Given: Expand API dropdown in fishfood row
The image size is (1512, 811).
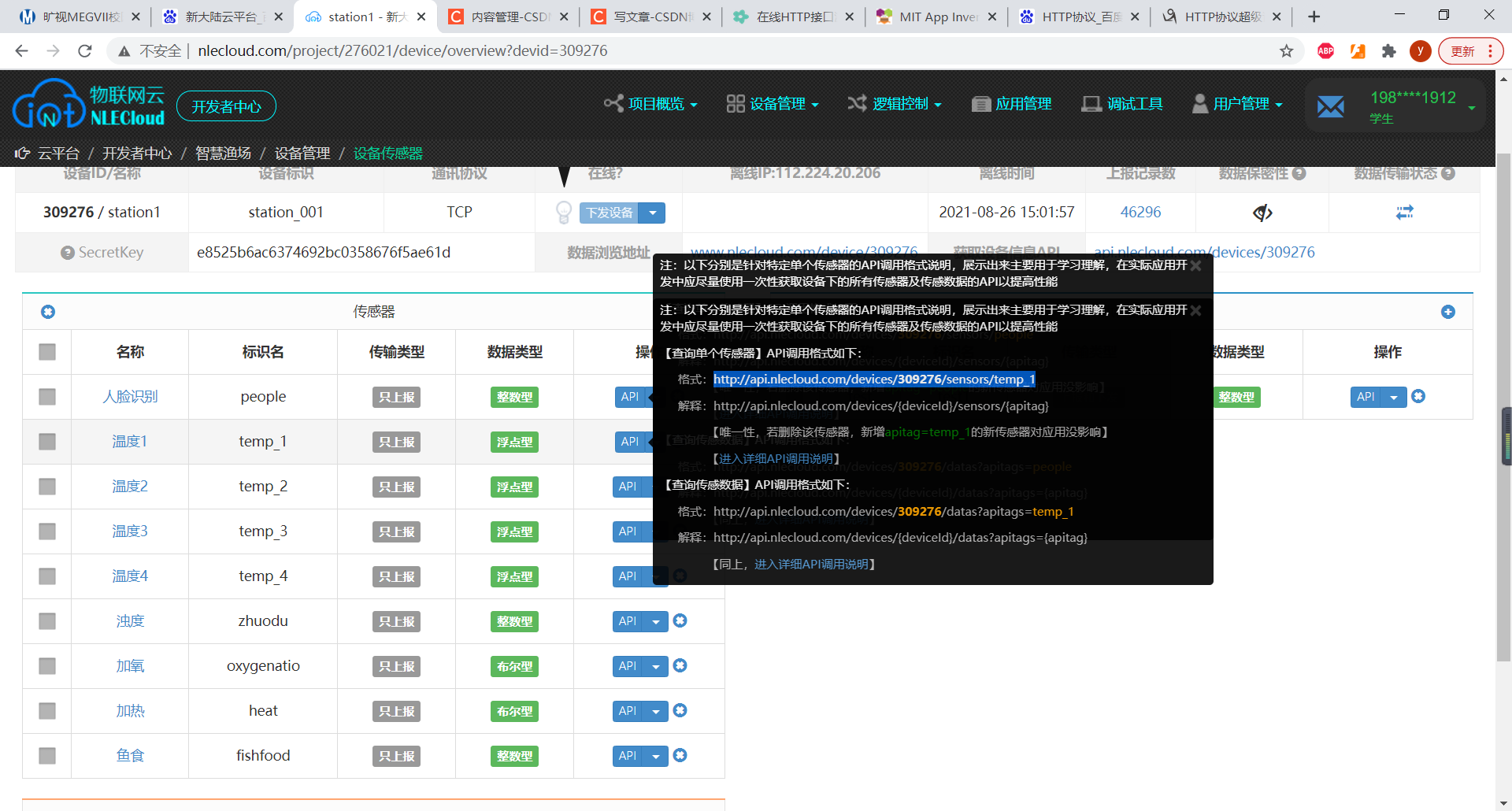Looking at the screenshot, I should (x=656, y=756).
